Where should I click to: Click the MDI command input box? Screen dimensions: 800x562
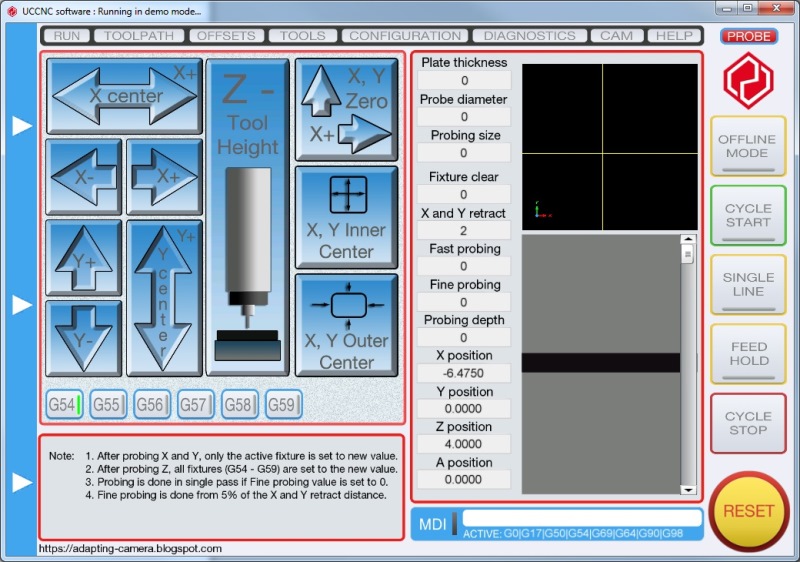click(x=582, y=518)
